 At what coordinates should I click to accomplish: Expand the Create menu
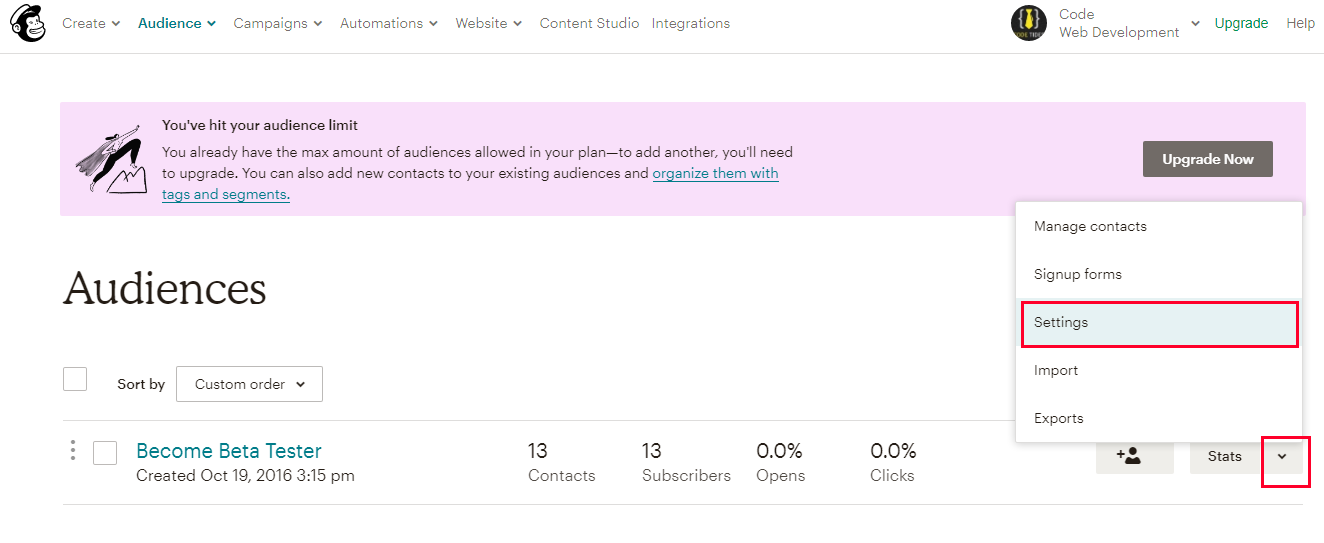pyautogui.click(x=91, y=23)
